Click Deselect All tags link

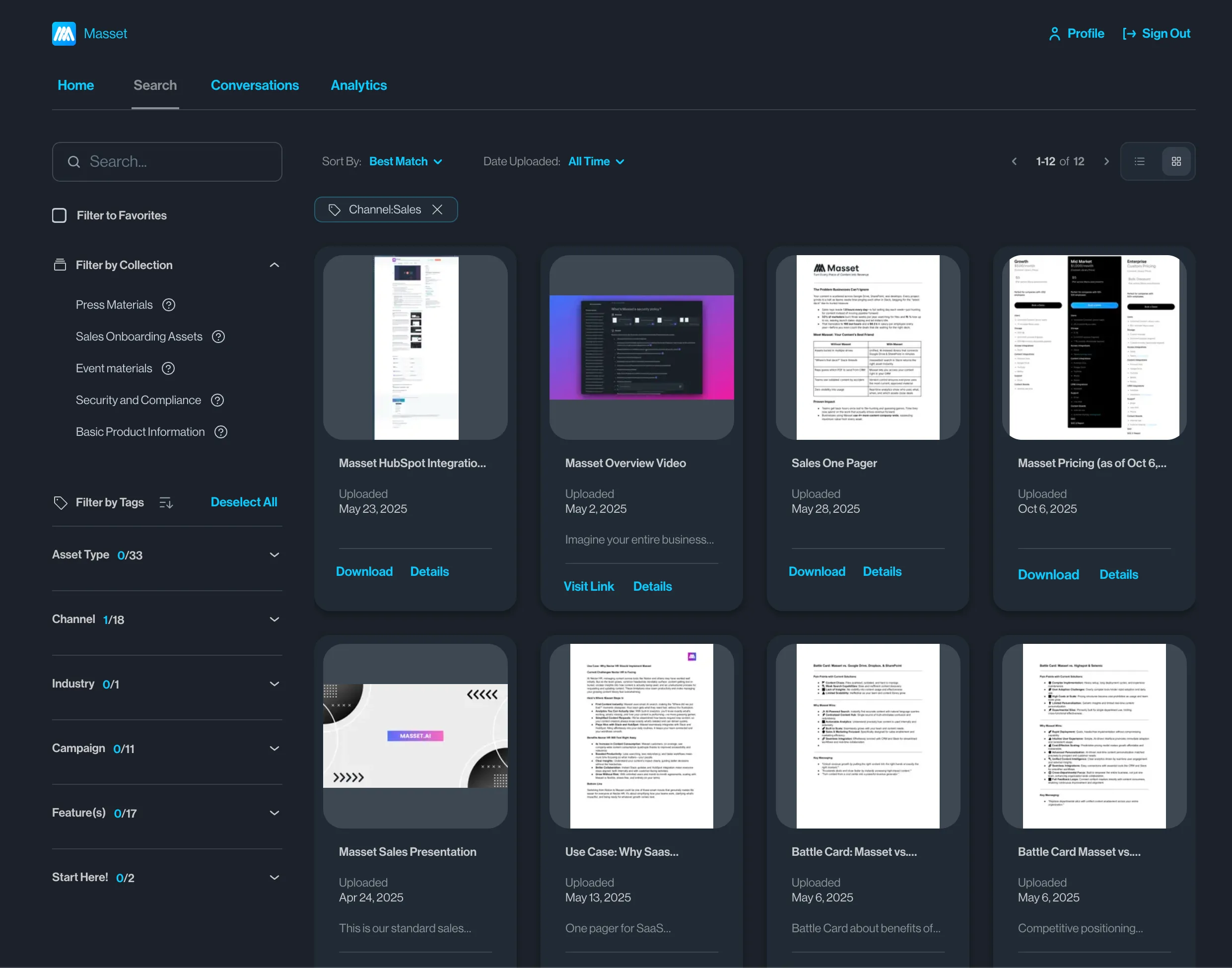(244, 502)
